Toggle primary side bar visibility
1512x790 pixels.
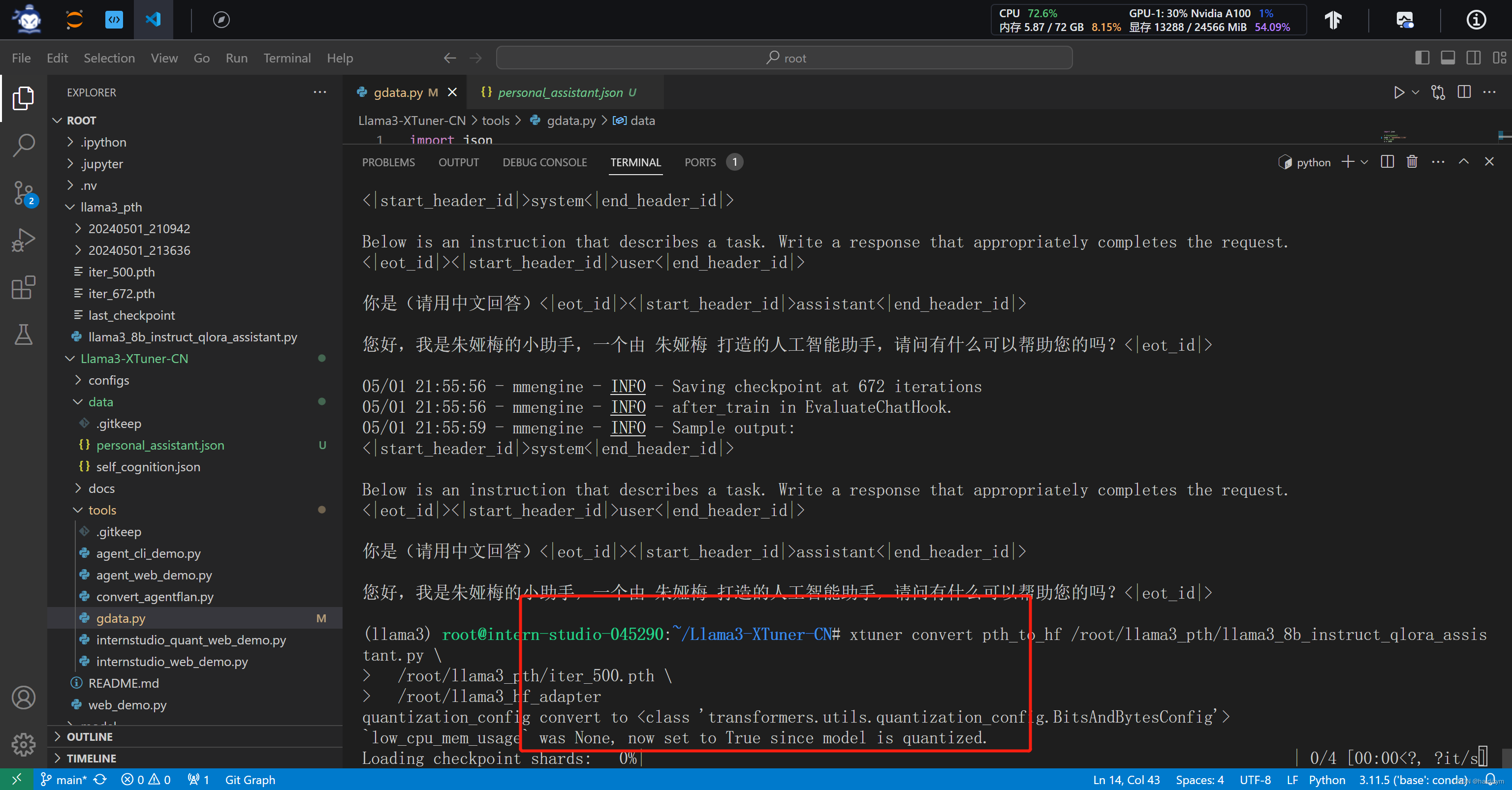1422,58
